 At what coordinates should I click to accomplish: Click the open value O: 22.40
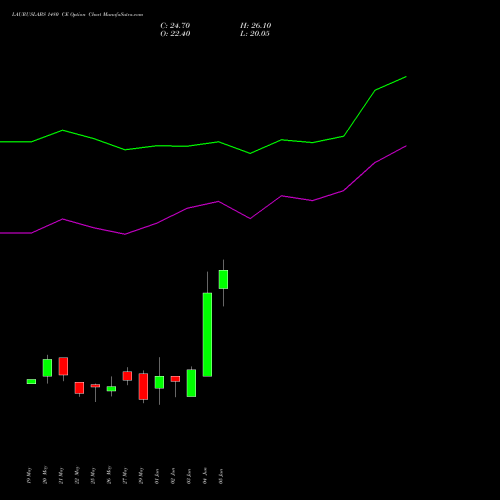coord(175,34)
